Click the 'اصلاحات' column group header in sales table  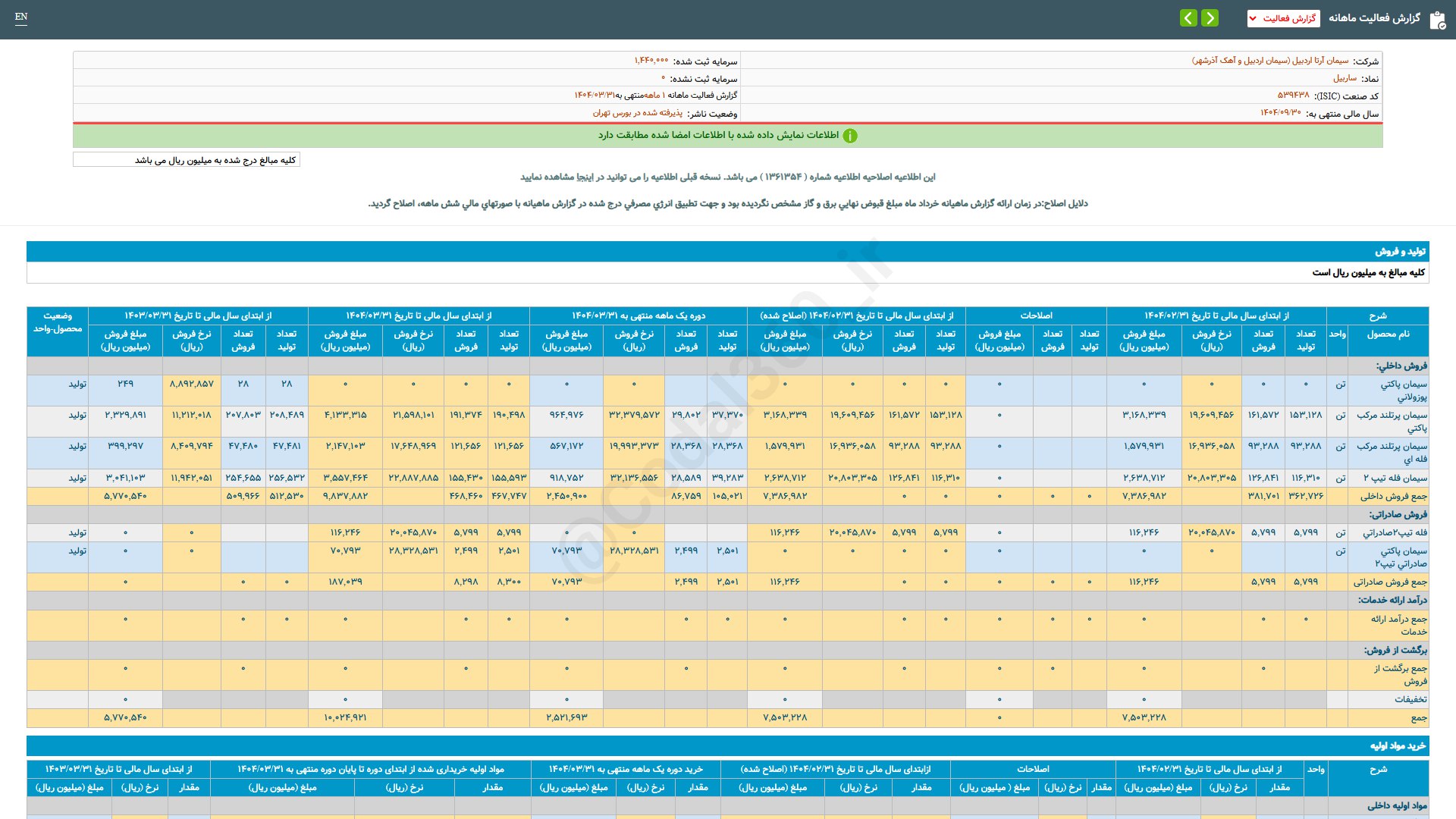click(1036, 315)
